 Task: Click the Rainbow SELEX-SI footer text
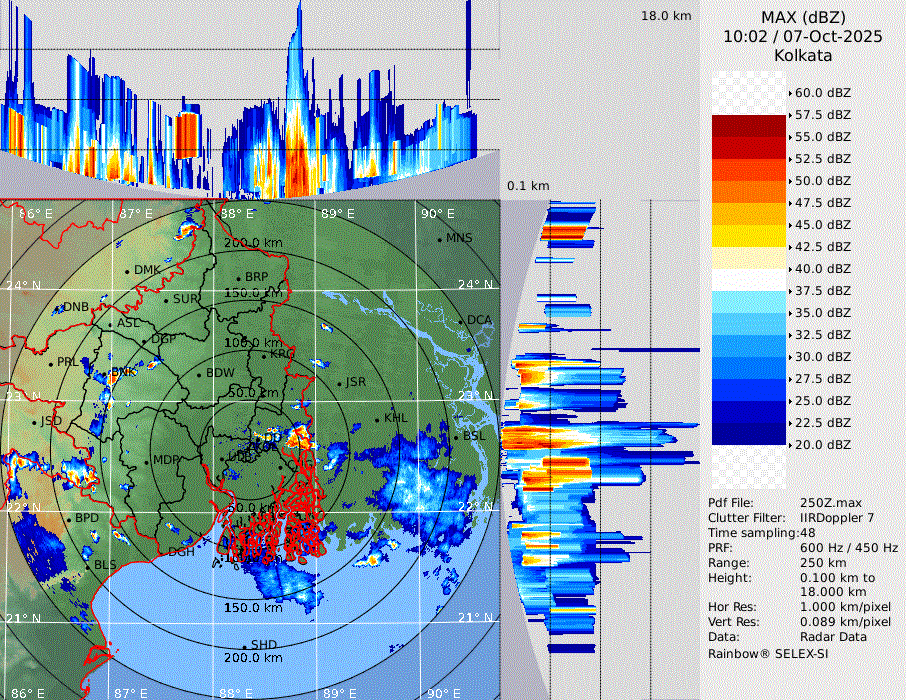tap(768, 653)
